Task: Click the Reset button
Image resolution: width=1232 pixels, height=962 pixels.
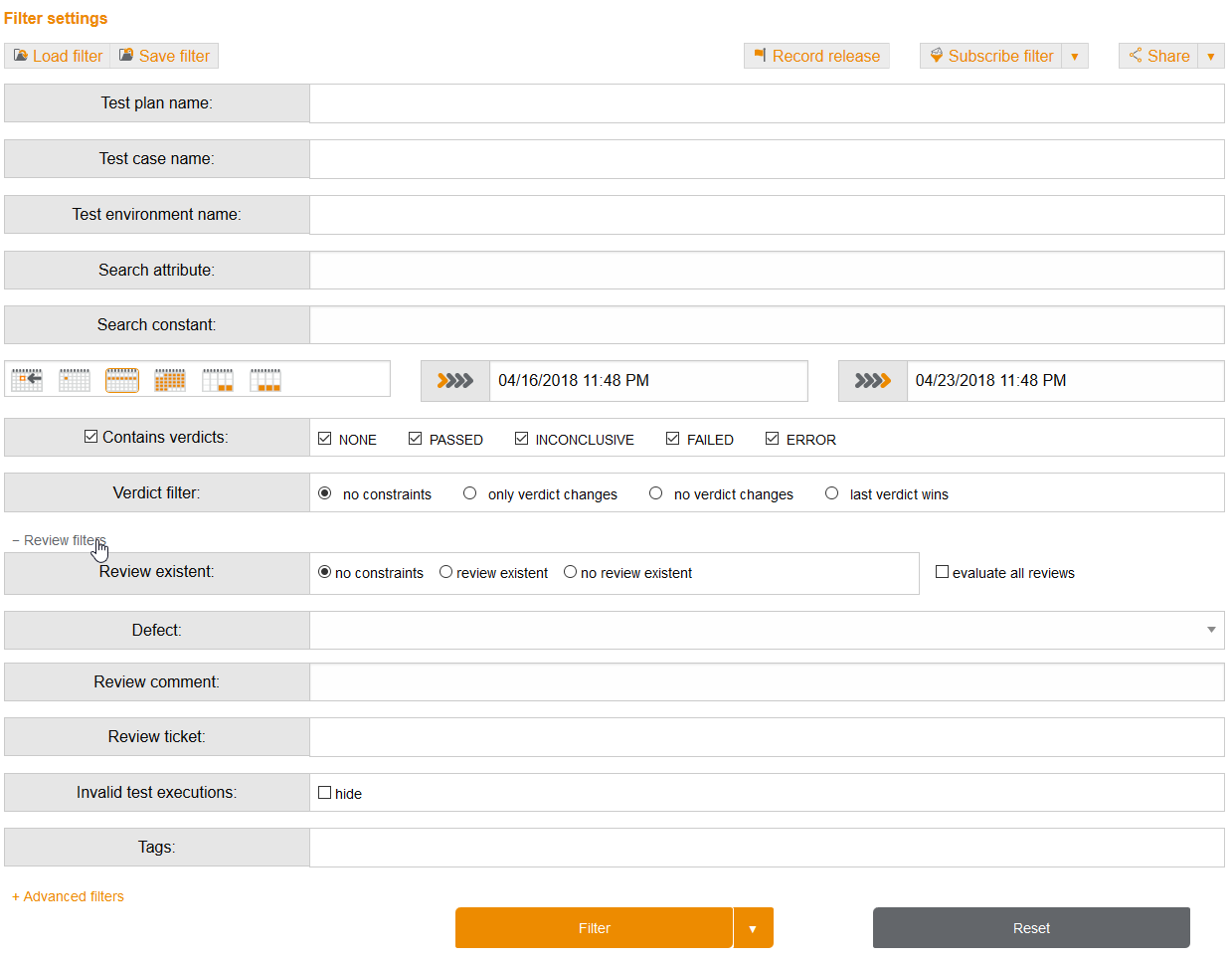Action: 1030,927
